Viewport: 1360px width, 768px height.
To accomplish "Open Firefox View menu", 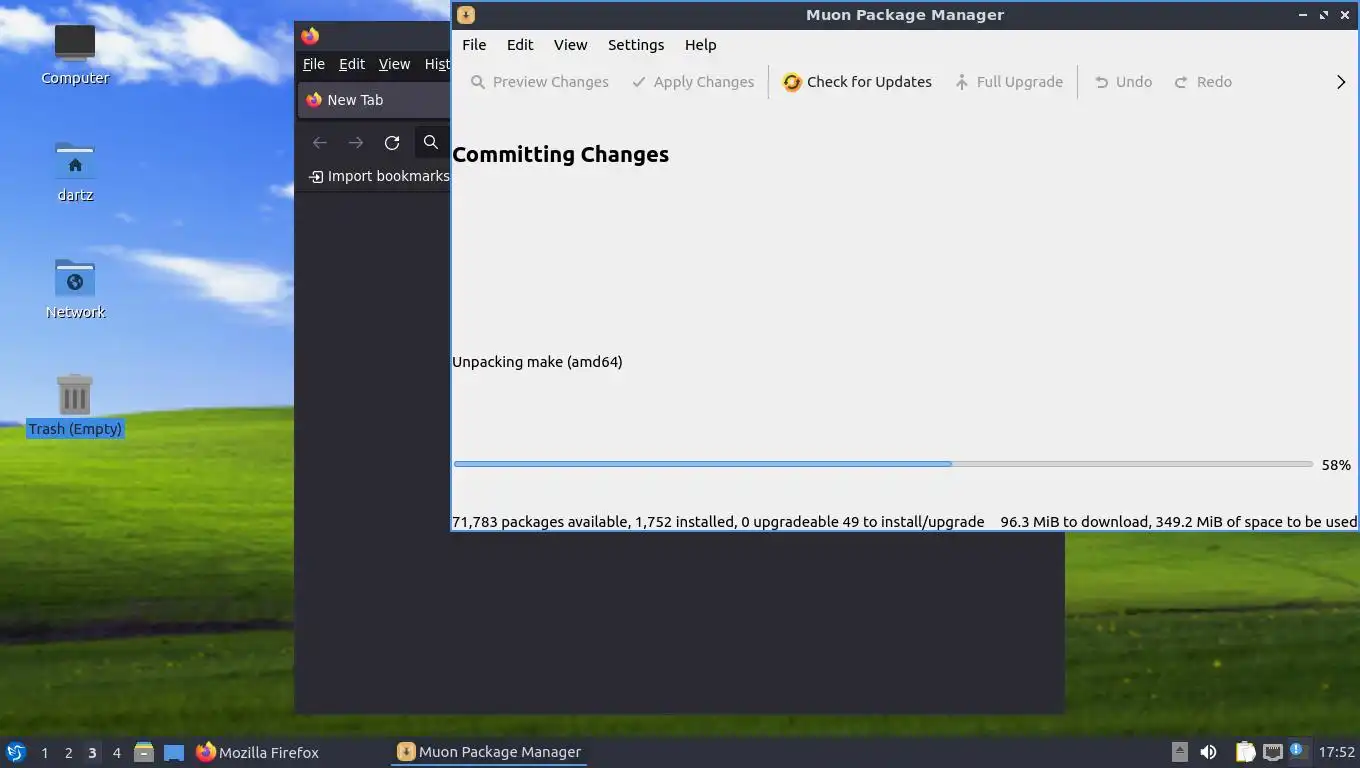I will (394, 64).
